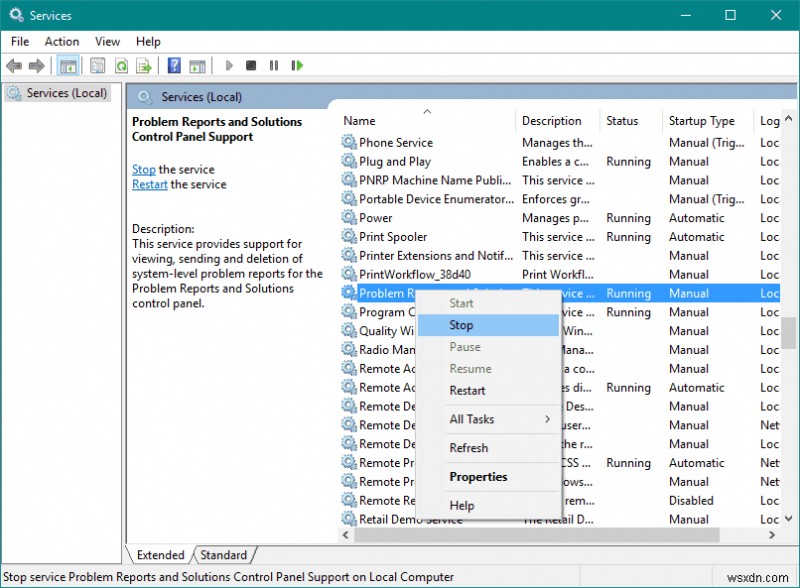Click the gear icon beside Retail Demo Service
This screenshot has height=588, width=800.
(x=349, y=519)
